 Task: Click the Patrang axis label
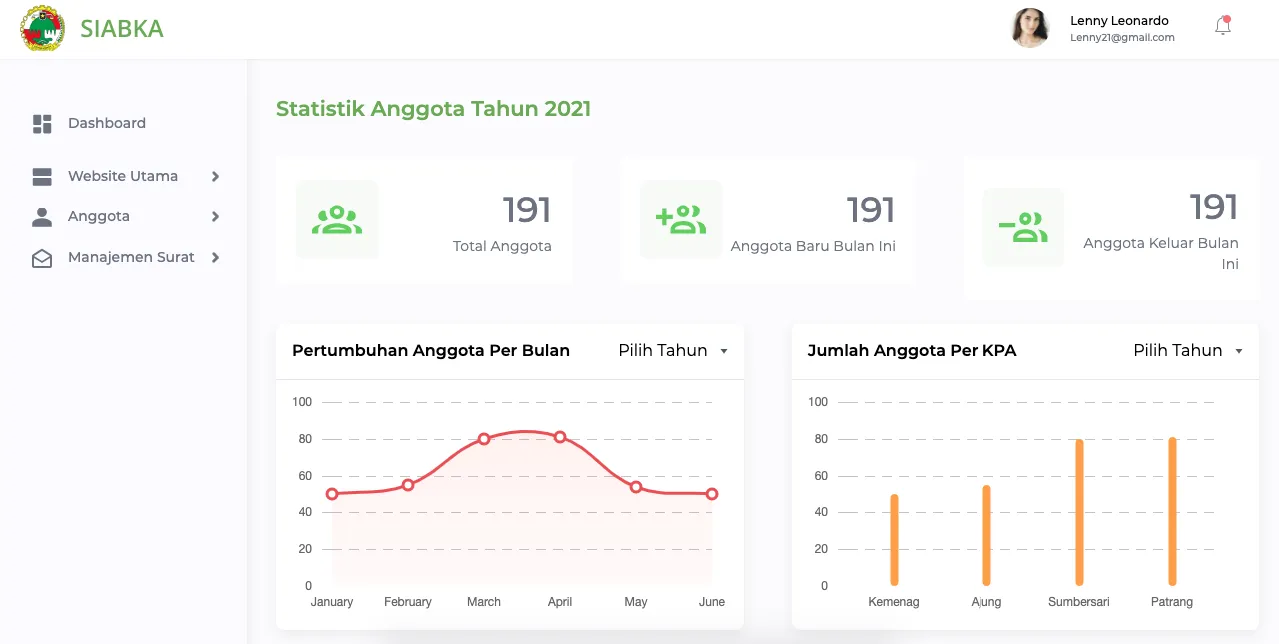click(x=1172, y=602)
